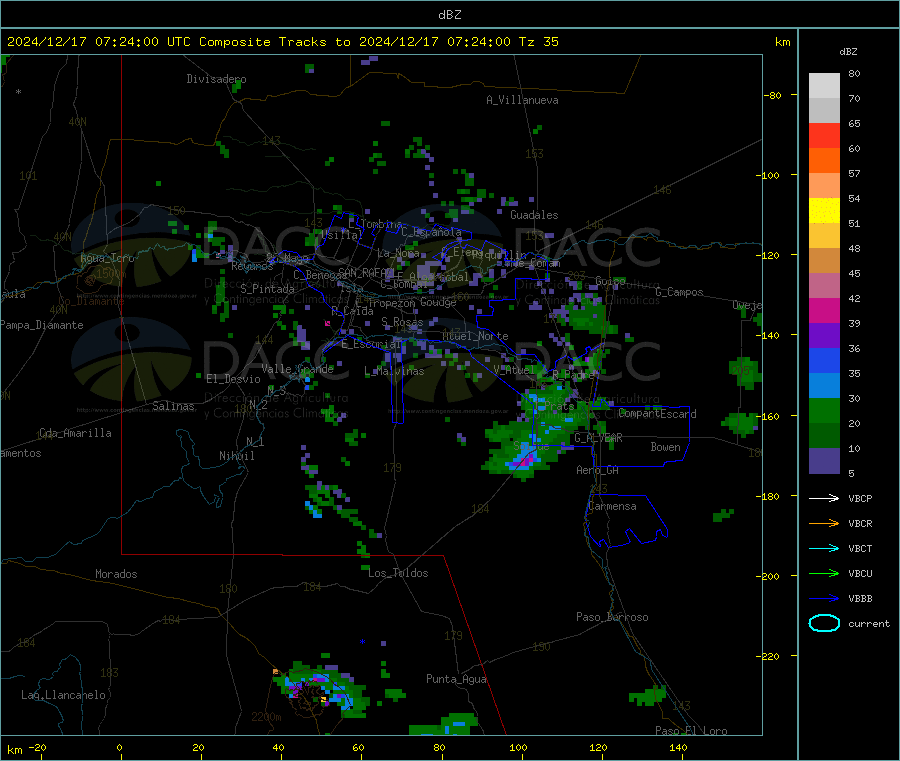Screen dimensions: 900x761
Task: Click the '40' tick on the bottom axis
Action: (x=278, y=747)
